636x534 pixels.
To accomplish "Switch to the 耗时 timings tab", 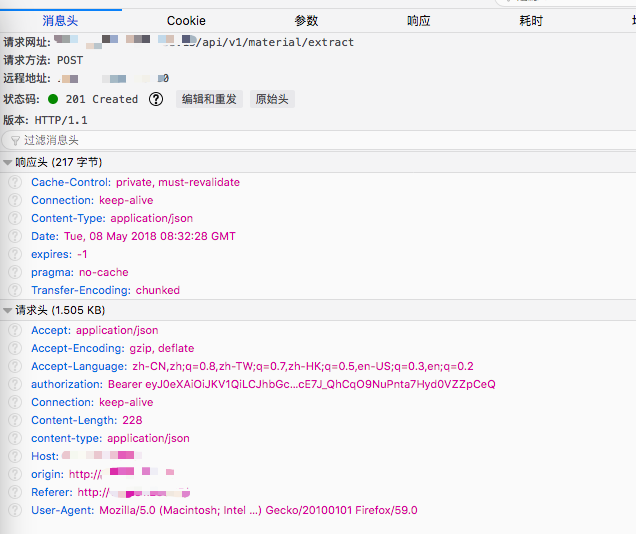I will (531, 20).
